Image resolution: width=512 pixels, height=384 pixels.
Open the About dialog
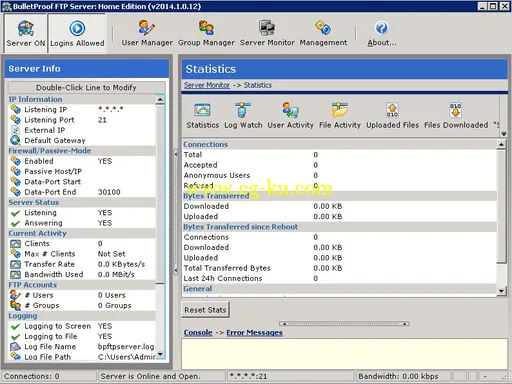pos(382,33)
